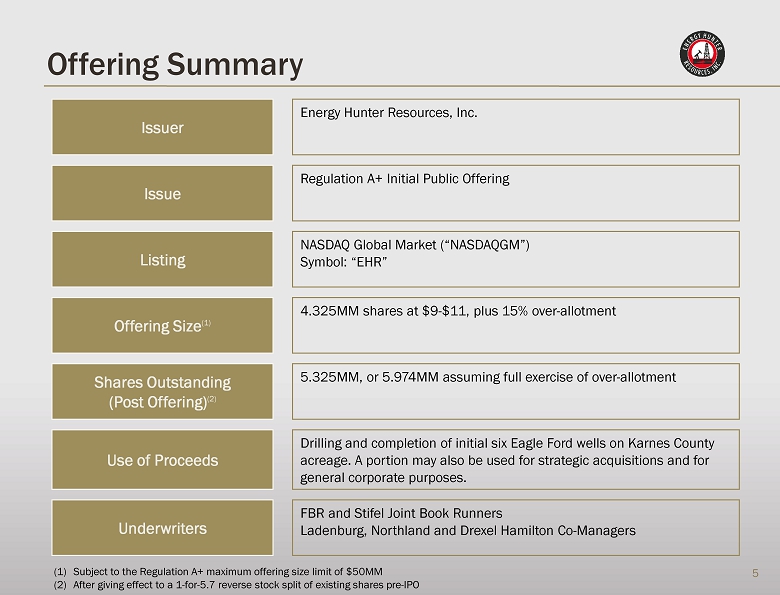This screenshot has width=780, height=595.
Task: Click the Eagle Ford wells drilling description
Action: pyautogui.click(x=507, y=460)
